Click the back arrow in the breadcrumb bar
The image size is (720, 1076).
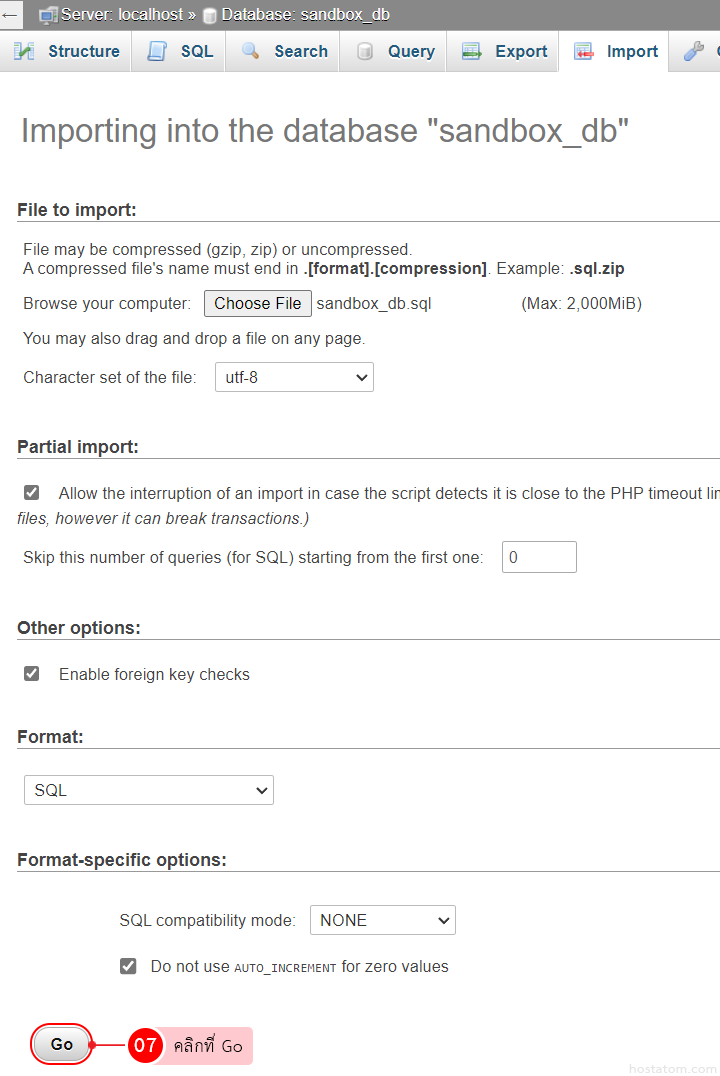[10, 15]
